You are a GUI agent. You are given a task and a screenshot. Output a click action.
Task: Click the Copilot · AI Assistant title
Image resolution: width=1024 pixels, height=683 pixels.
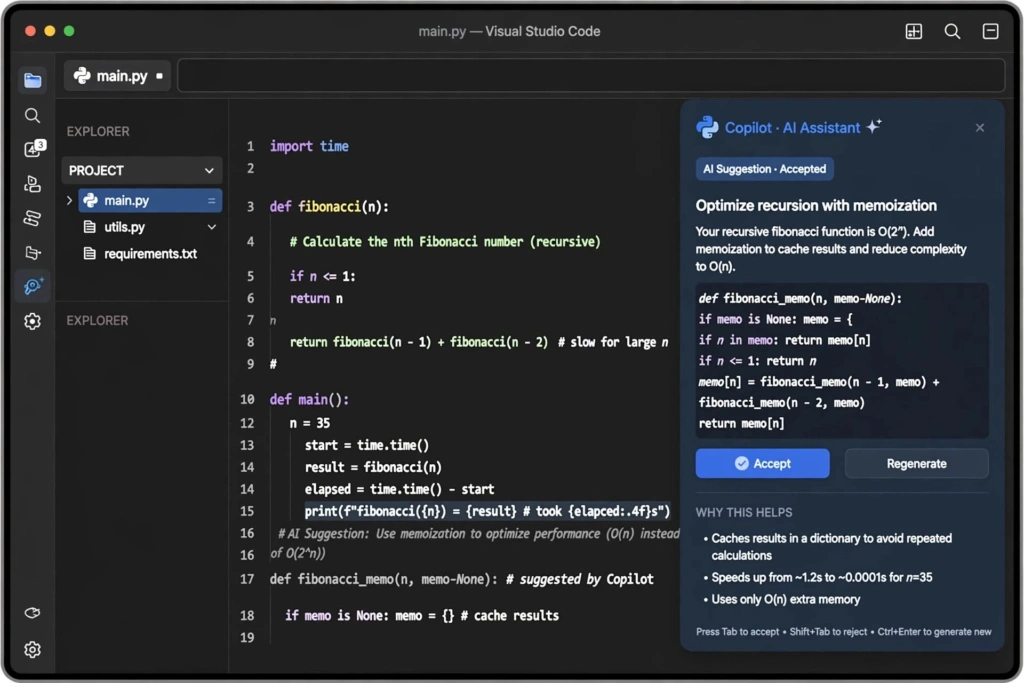[x=792, y=128]
